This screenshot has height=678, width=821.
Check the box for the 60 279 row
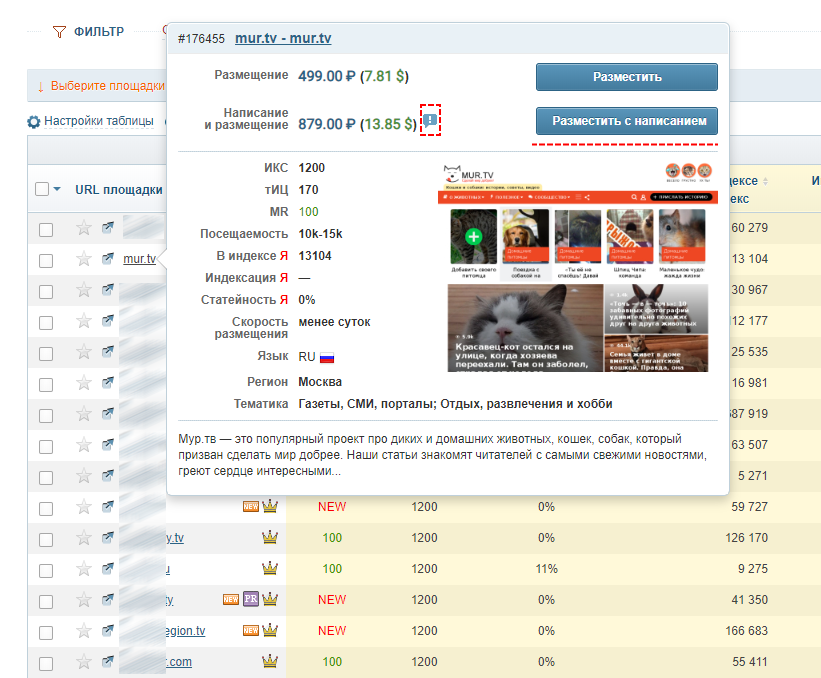click(46, 229)
